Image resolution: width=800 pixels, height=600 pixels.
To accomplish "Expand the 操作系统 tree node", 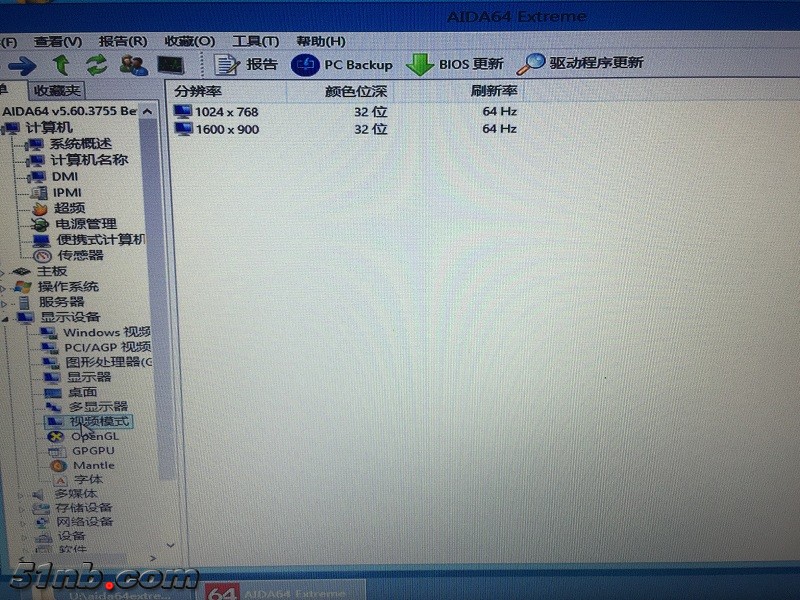I will point(3,289).
